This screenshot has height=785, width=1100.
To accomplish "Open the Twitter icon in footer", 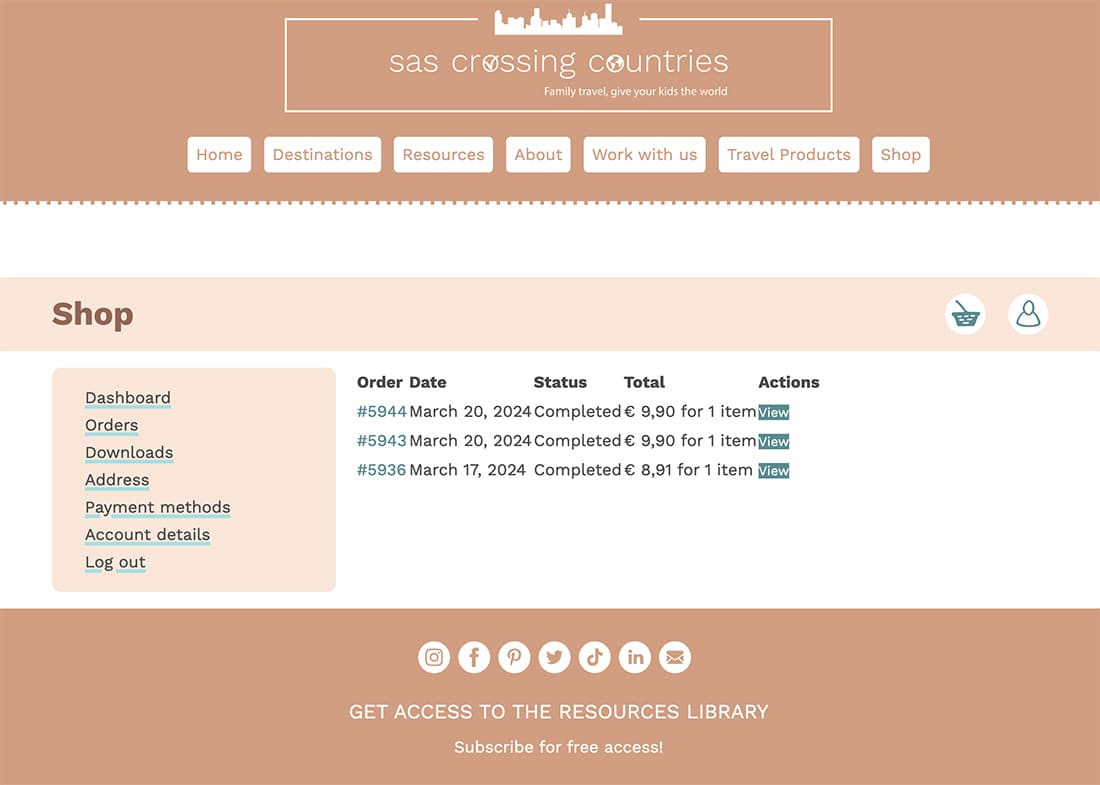I will 554,657.
